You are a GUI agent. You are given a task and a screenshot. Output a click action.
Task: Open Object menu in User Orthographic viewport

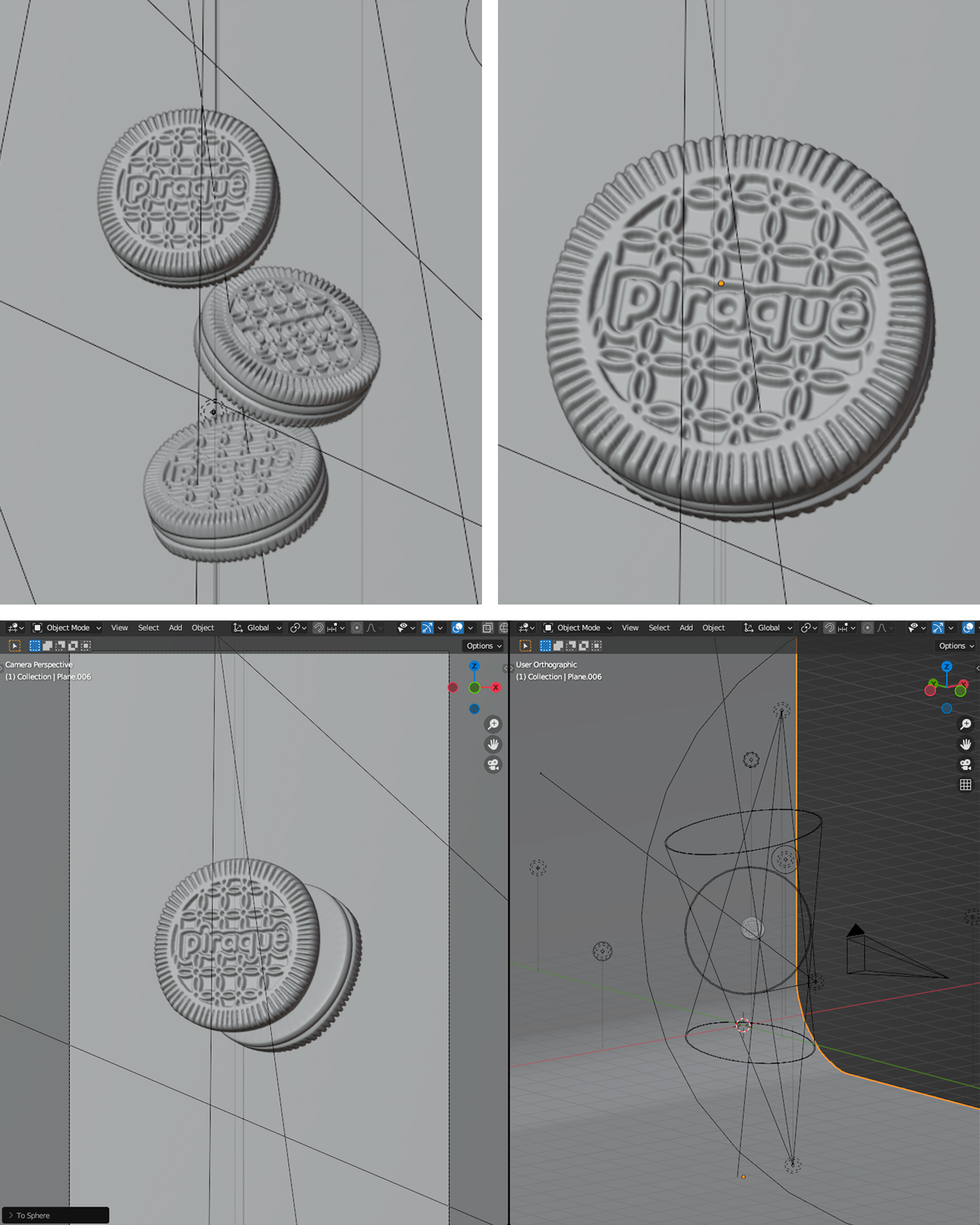[714, 628]
